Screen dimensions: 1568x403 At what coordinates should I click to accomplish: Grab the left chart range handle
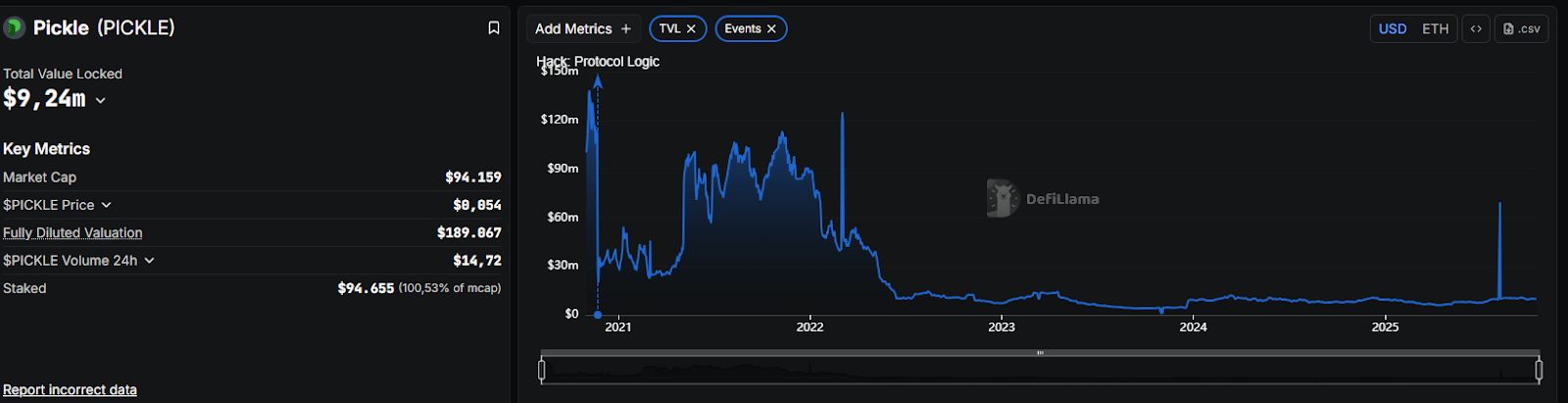542,370
